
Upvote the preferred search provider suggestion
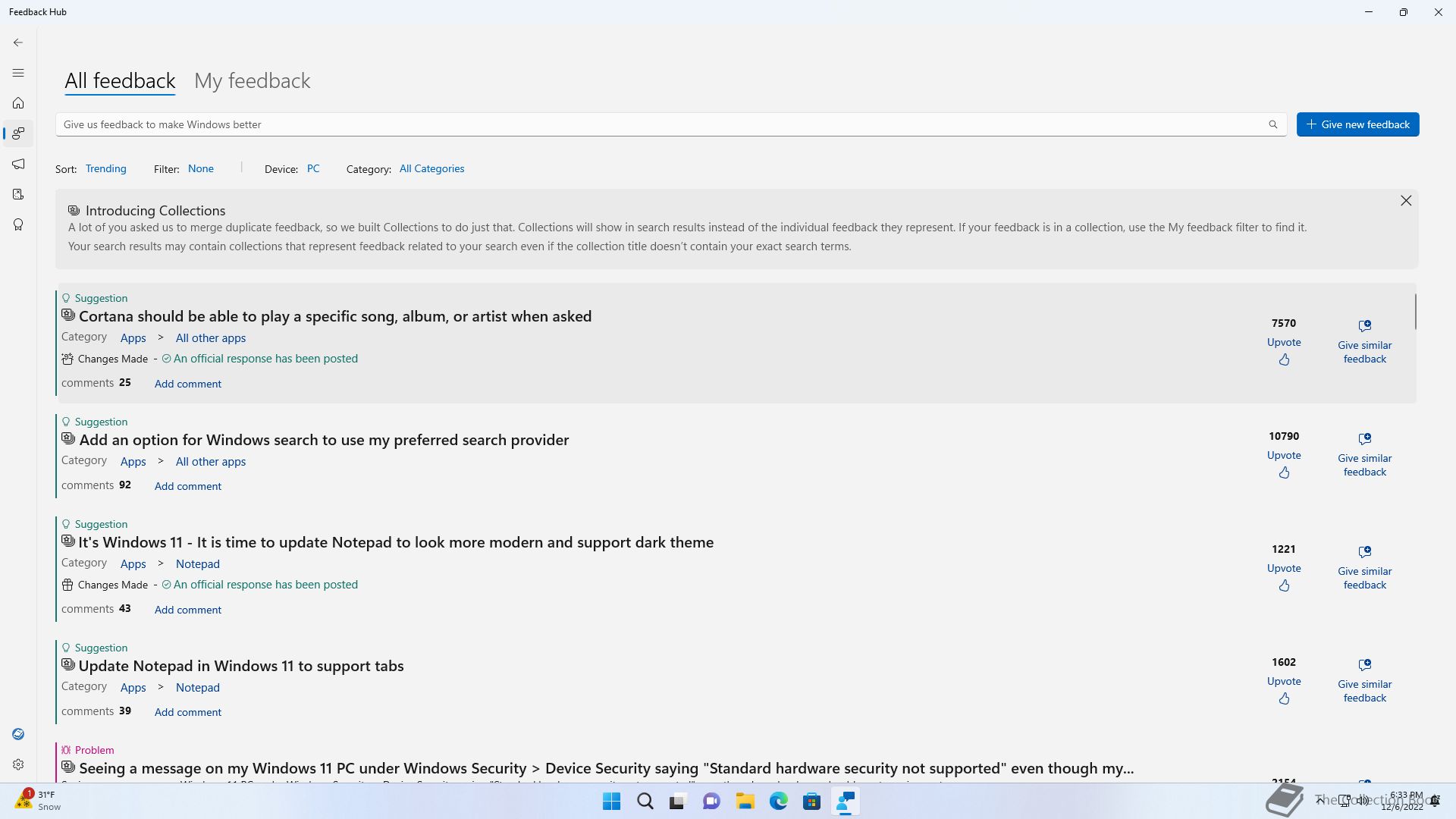pyautogui.click(x=1284, y=472)
